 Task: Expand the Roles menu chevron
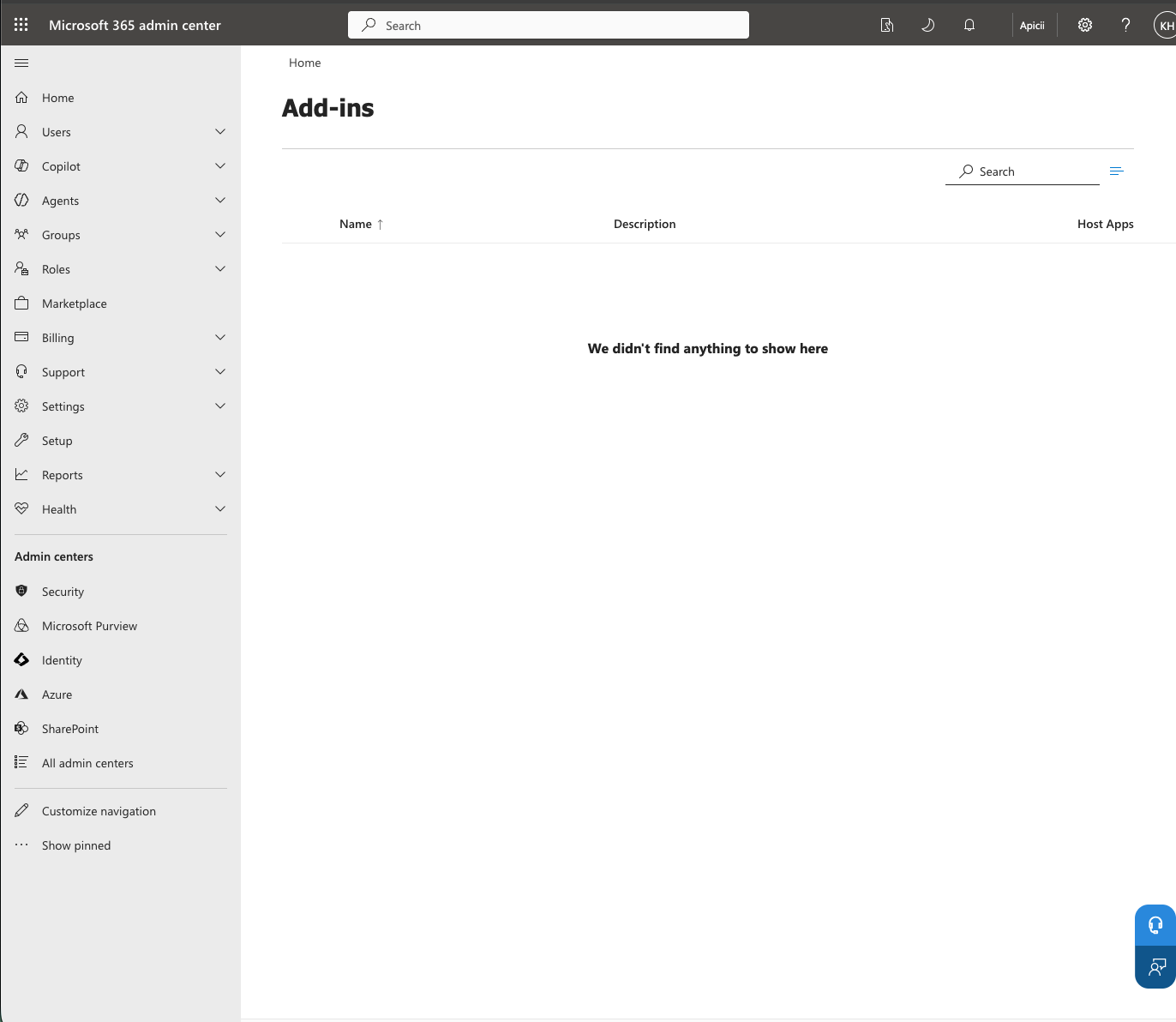220,269
